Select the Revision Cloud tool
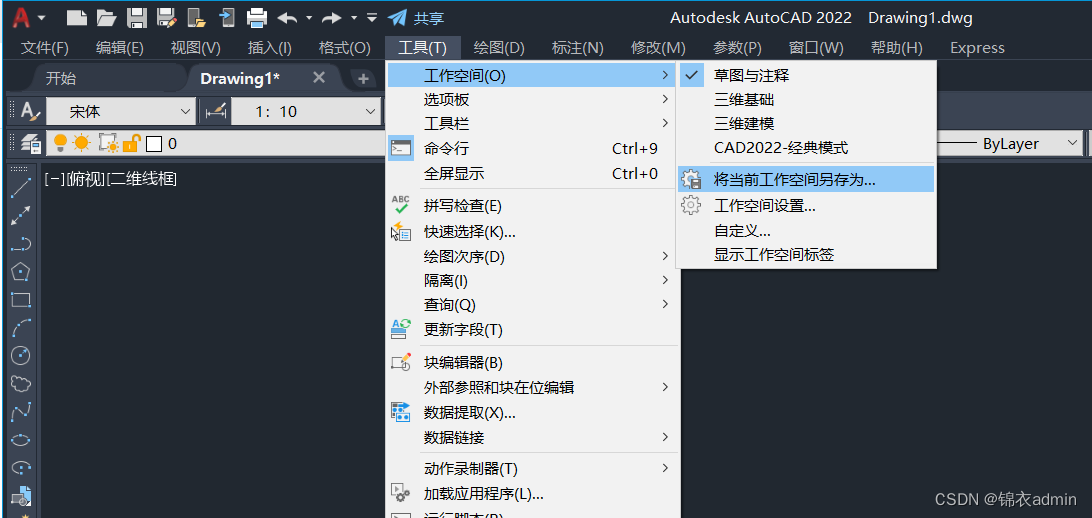This screenshot has width=1092, height=518. click(21, 384)
